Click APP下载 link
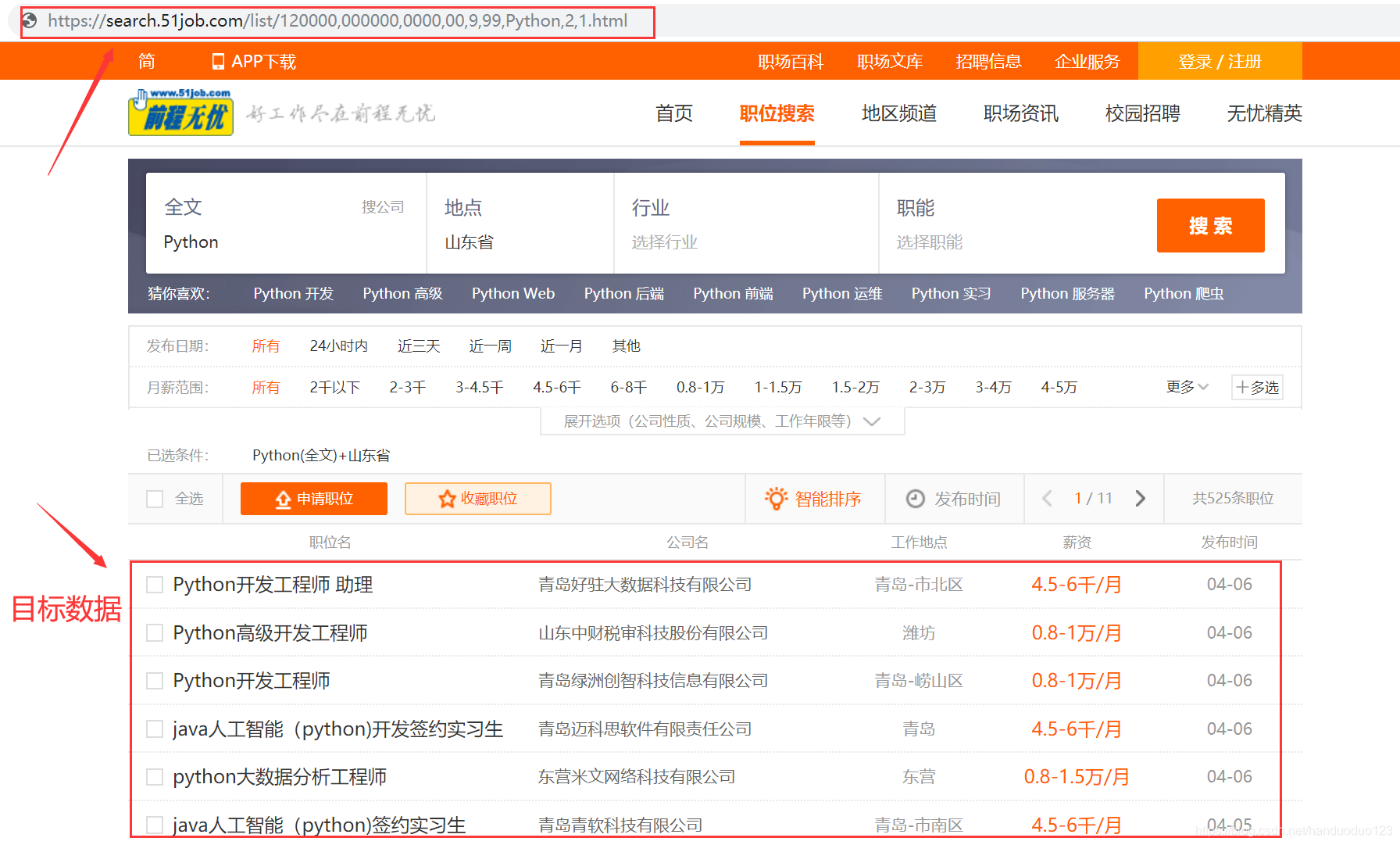The height and width of the screenshot is (845, 1400). (255, 62)
